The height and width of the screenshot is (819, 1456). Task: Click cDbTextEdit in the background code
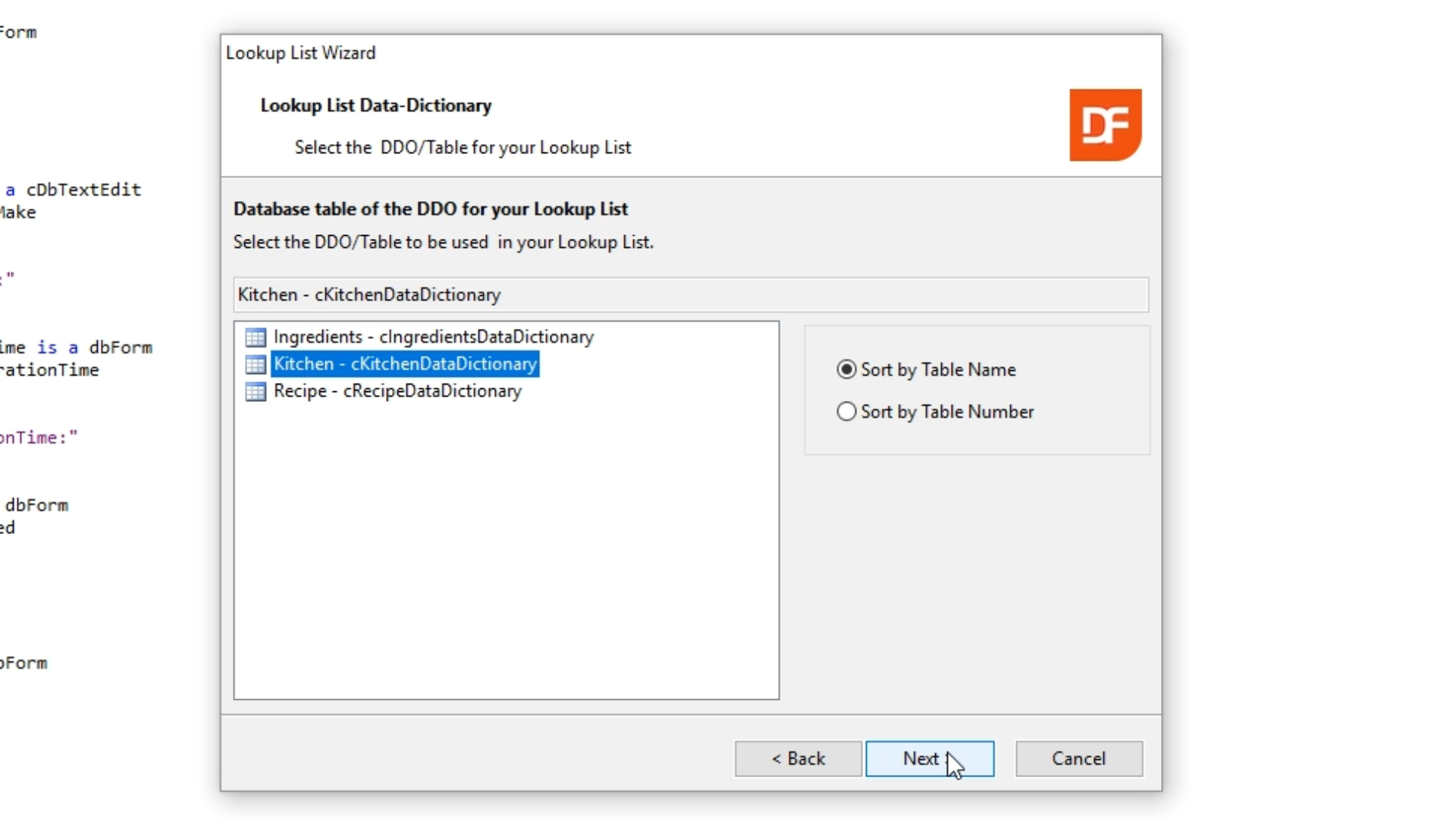[x=83, y=190]
